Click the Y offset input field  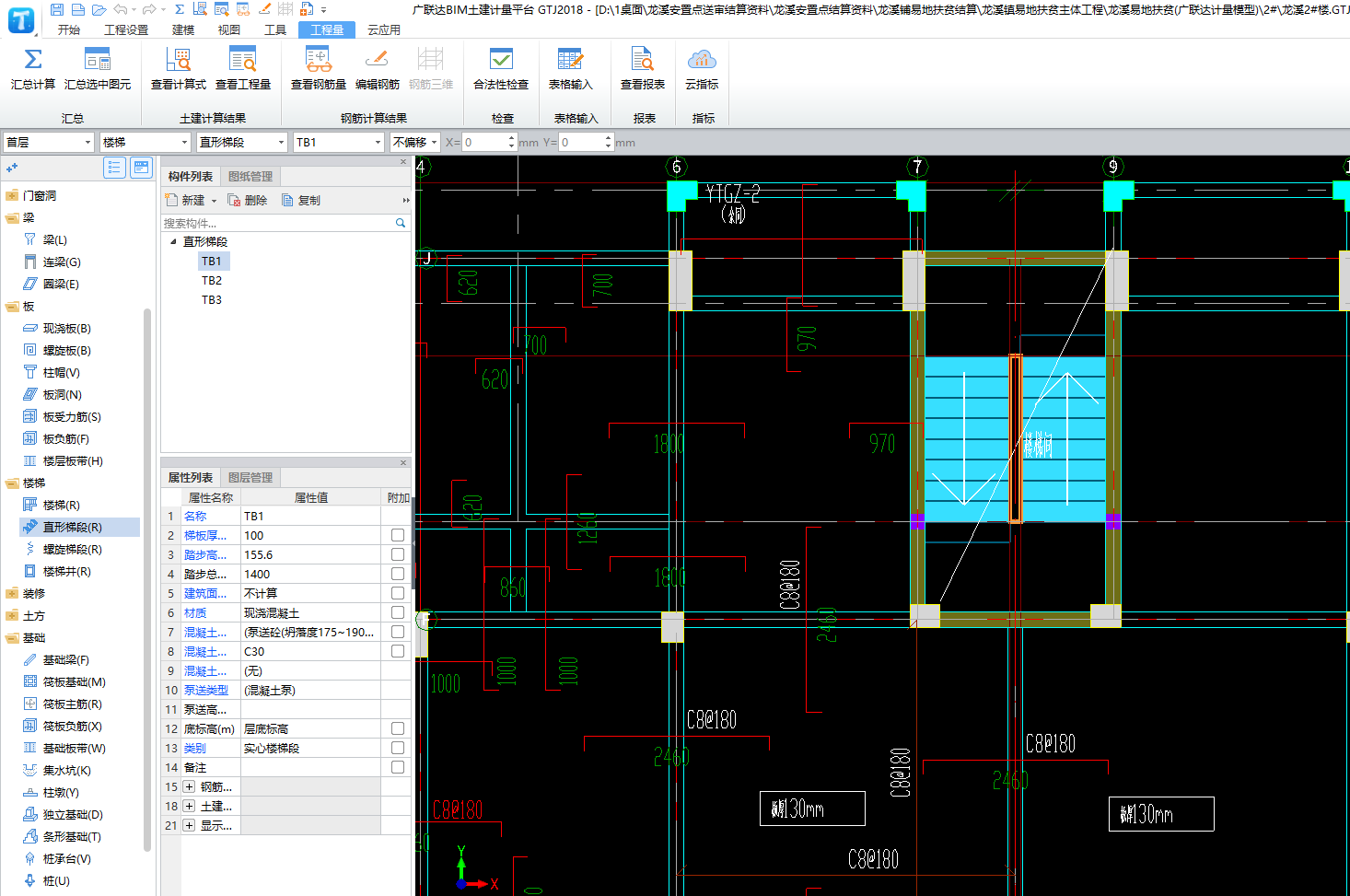pyautogui.click(x=581, y=142)
